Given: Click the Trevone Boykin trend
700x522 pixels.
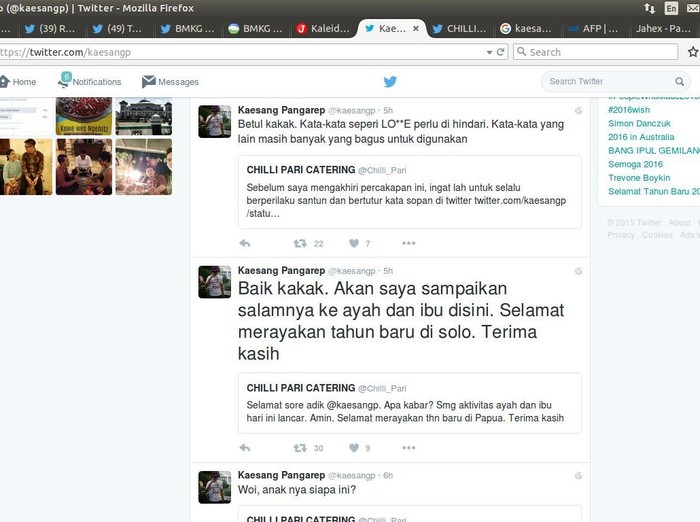Looking at the screenshot, I should (x=639, y=178).
